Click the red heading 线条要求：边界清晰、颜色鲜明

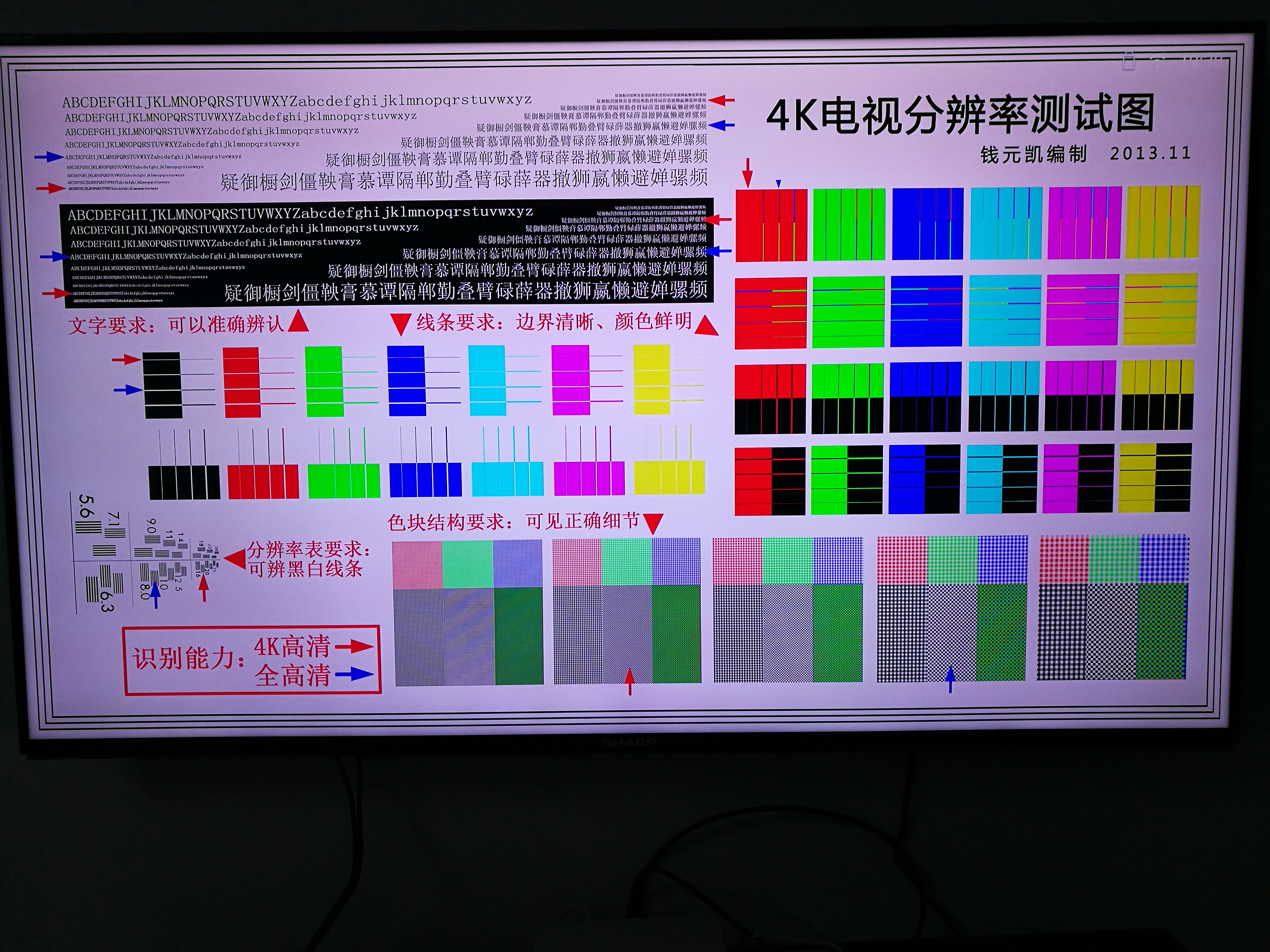[554, 321]
